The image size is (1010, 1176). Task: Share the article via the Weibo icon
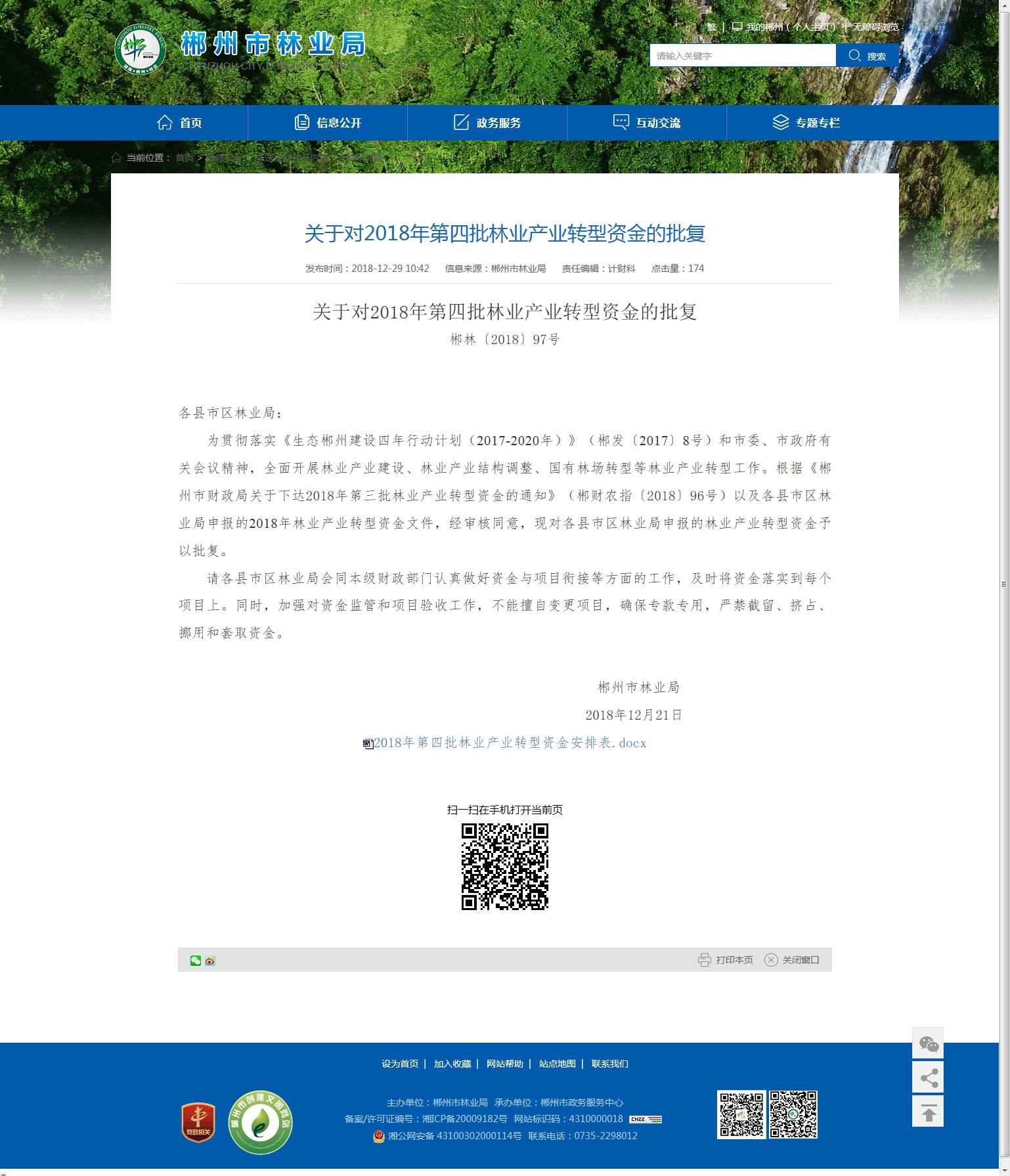(x=210, y=961)
